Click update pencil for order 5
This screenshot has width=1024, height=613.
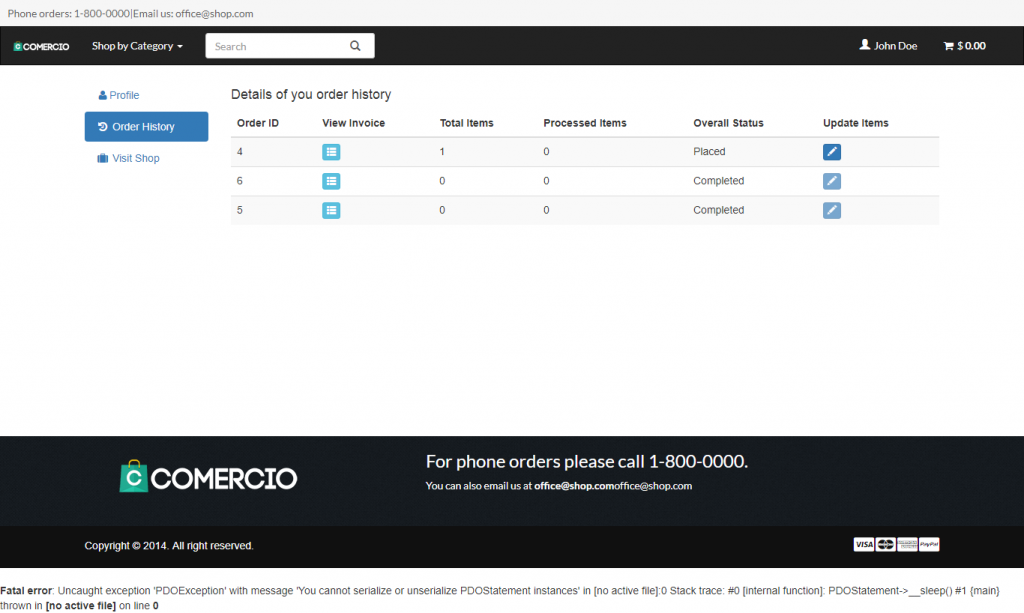tap(832, 210)
